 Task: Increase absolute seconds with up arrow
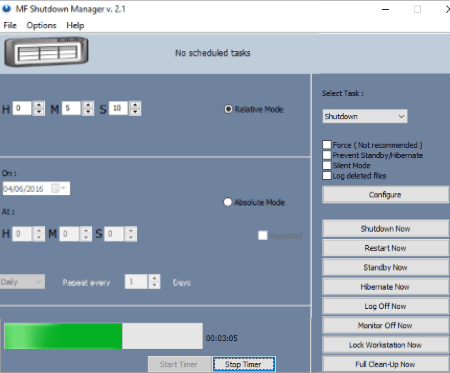(x=131, y=230)
